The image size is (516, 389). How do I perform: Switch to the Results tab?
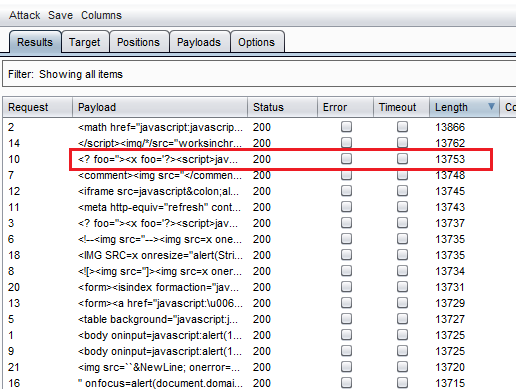(x=35, y=42)
